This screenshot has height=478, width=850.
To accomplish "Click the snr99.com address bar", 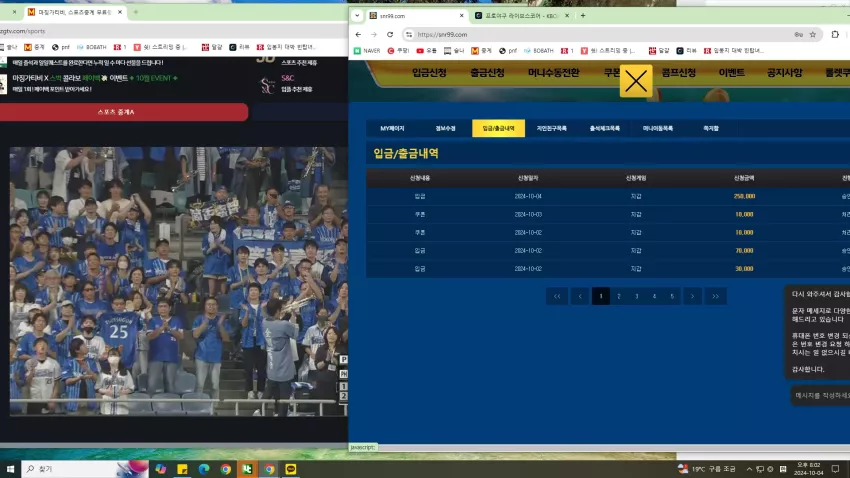I will click(x=602, y=34).
